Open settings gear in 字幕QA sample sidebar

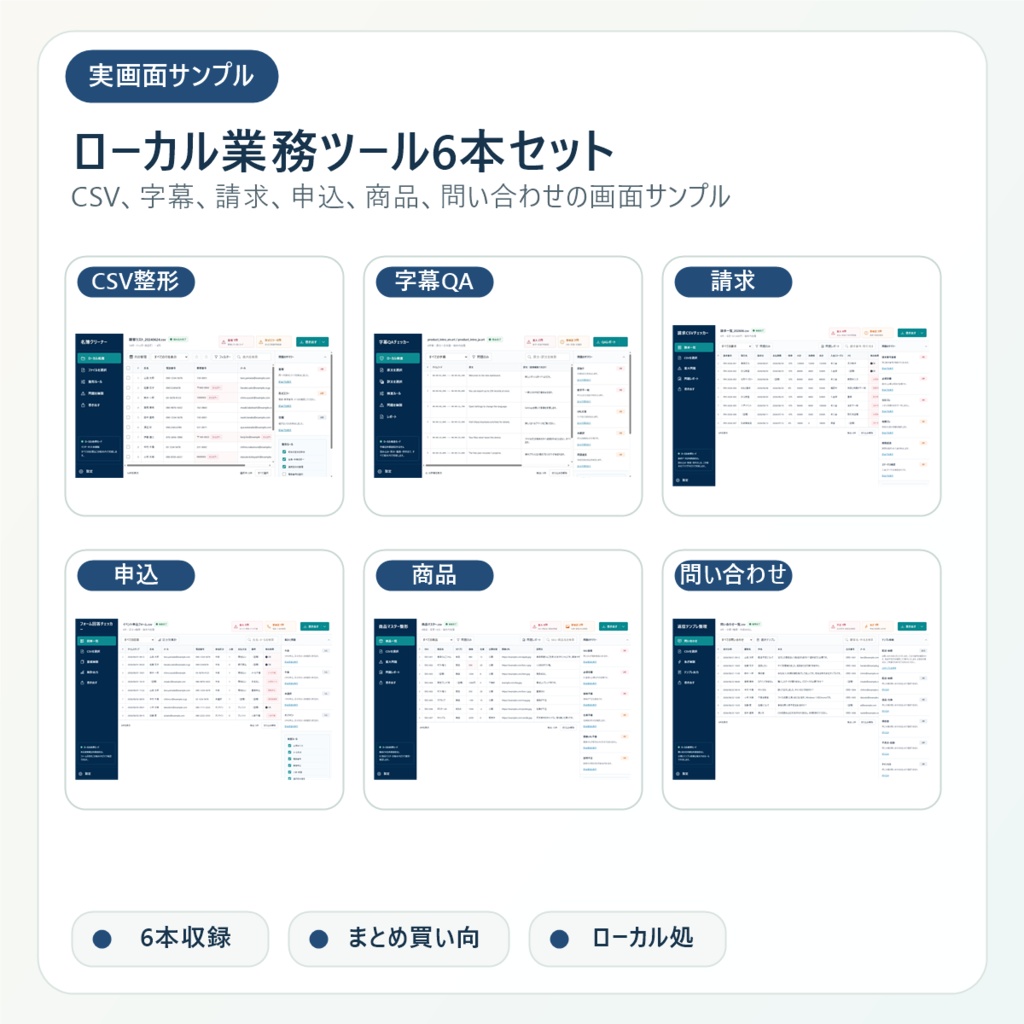click(380, 471)
